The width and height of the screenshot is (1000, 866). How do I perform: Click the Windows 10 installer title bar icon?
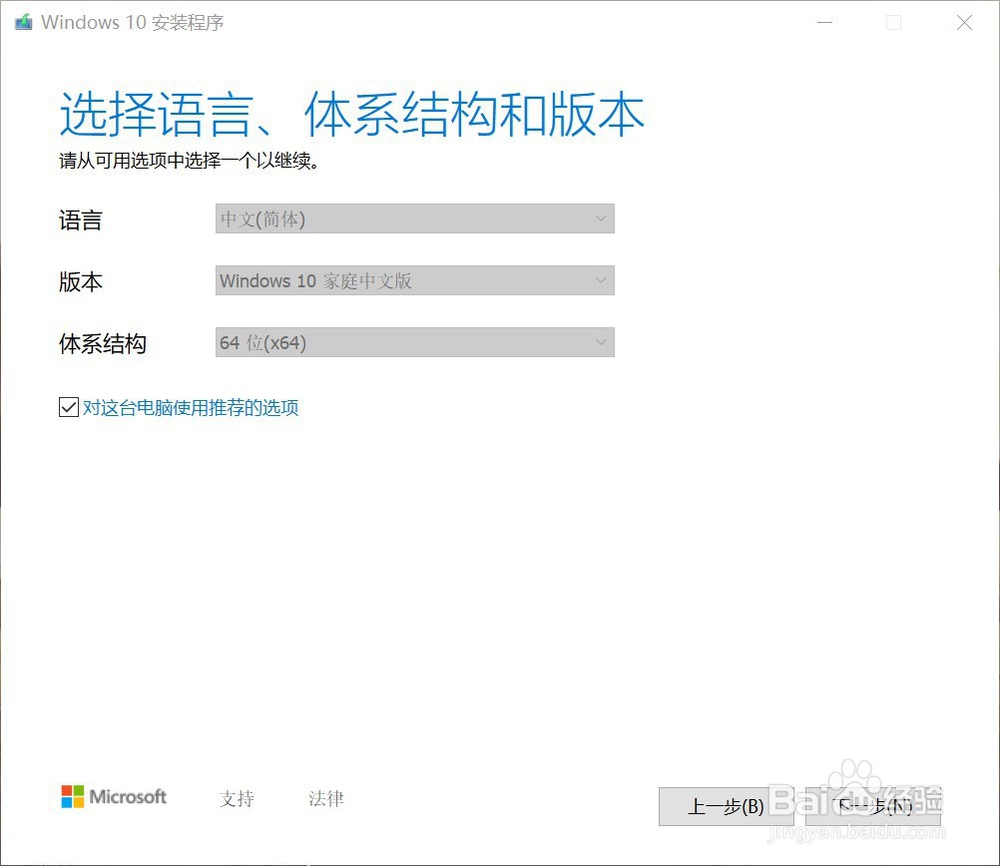[22, 21]
